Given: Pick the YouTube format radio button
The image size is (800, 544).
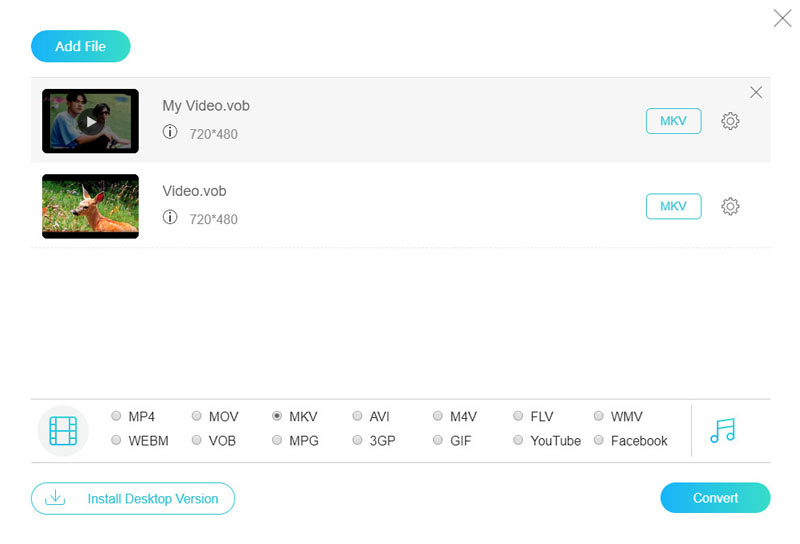Looking at the screenshot, I should pyautogui.click(x=518, y=440).
